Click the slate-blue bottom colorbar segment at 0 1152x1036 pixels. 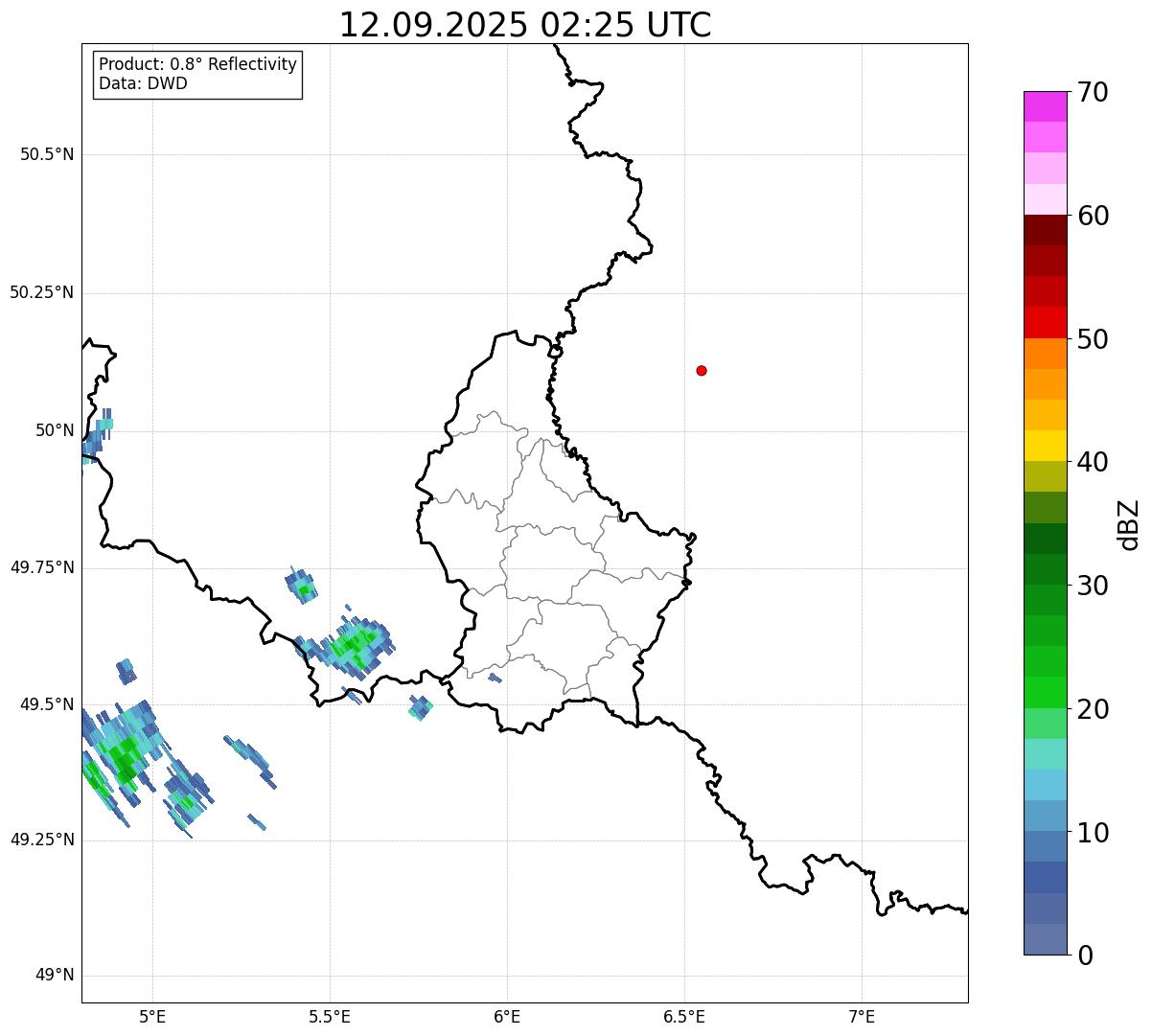(x=1045, y=939)
